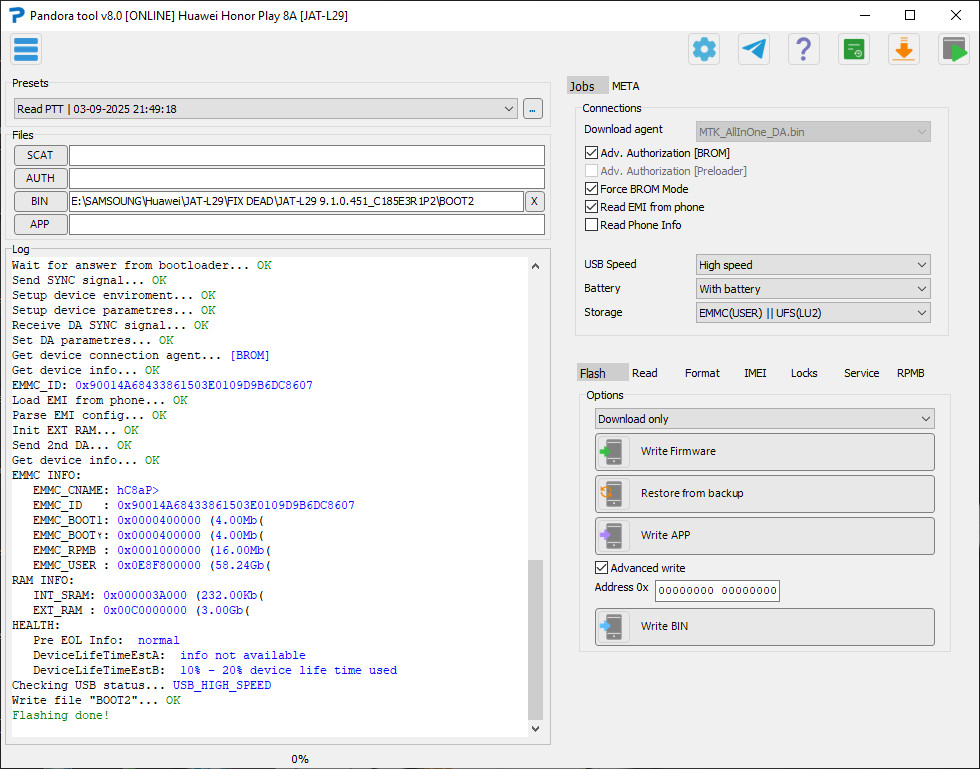The width and height of the screenshot is (980, 769).
Task: Switch to the META tab
Action: point(626,86)
